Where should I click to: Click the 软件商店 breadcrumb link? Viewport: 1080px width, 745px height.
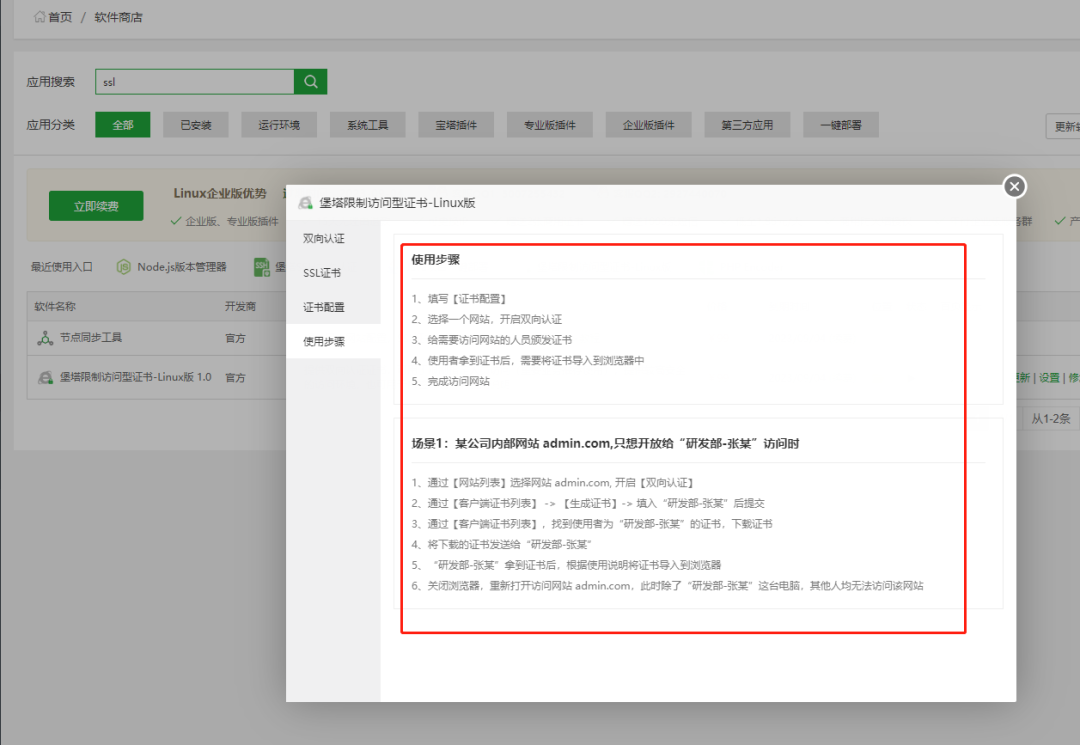click(x=119, y=17)
